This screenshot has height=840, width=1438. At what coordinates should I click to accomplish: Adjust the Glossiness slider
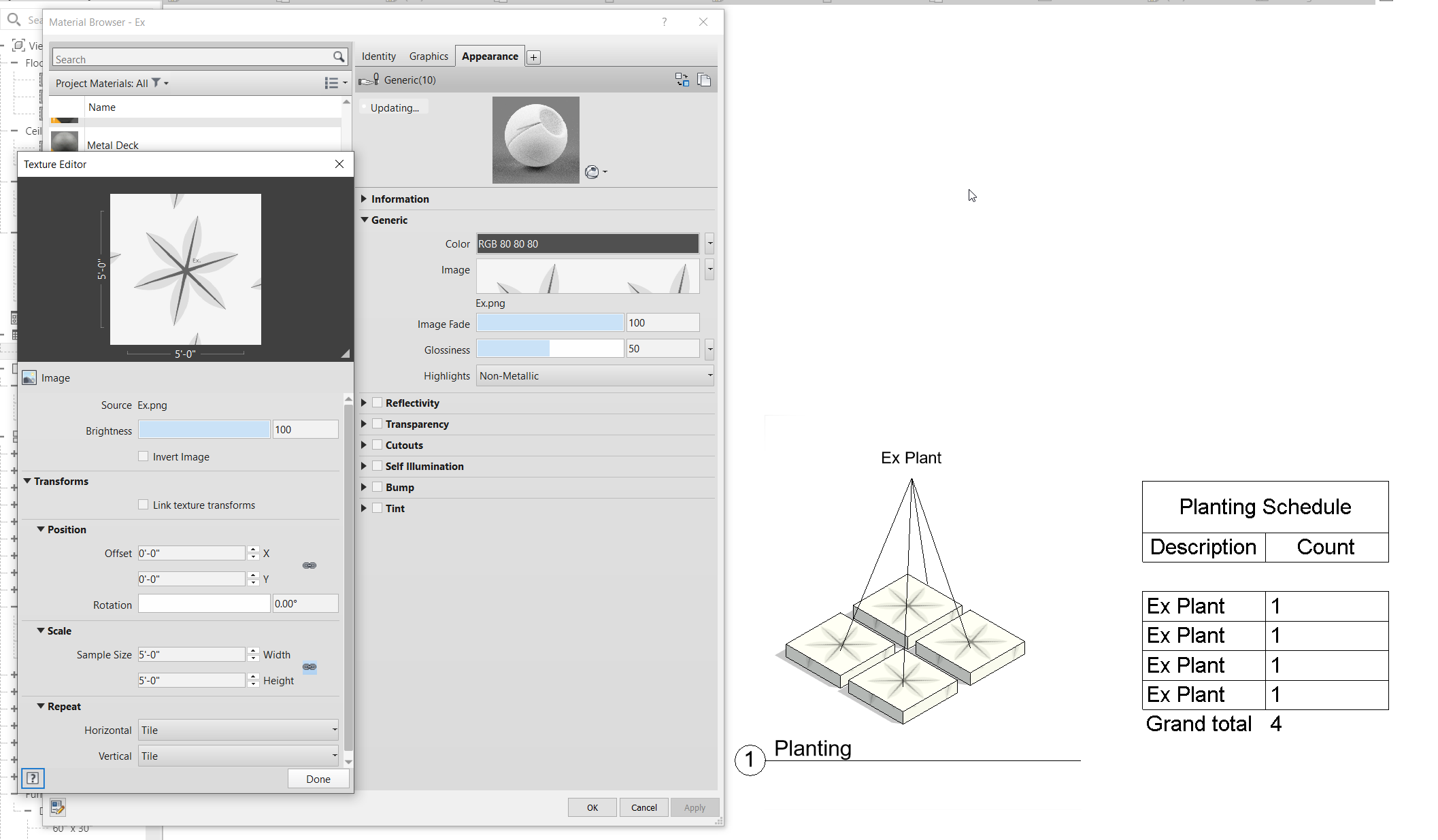coord(550,348)
